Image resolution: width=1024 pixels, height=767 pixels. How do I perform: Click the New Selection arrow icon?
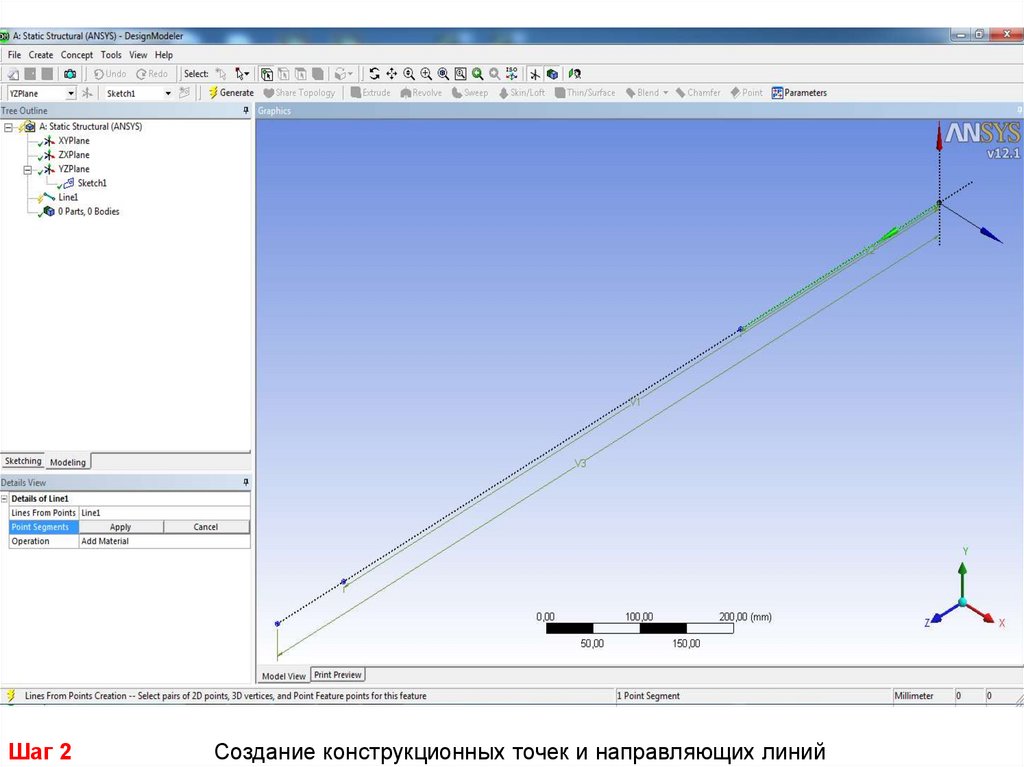(221, 74)
